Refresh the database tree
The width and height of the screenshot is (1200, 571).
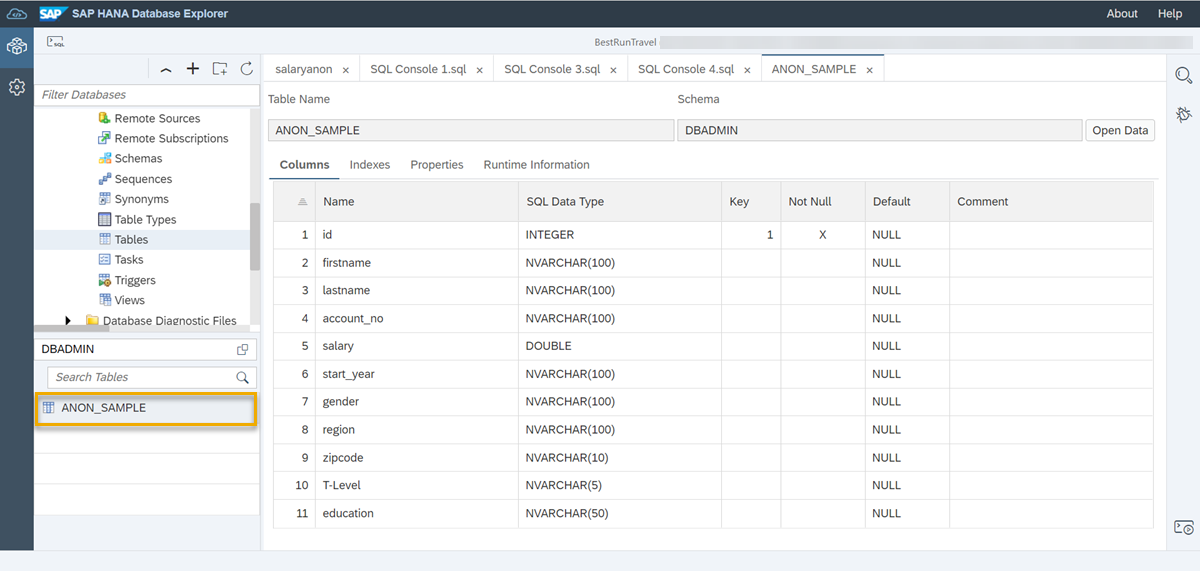247,69
